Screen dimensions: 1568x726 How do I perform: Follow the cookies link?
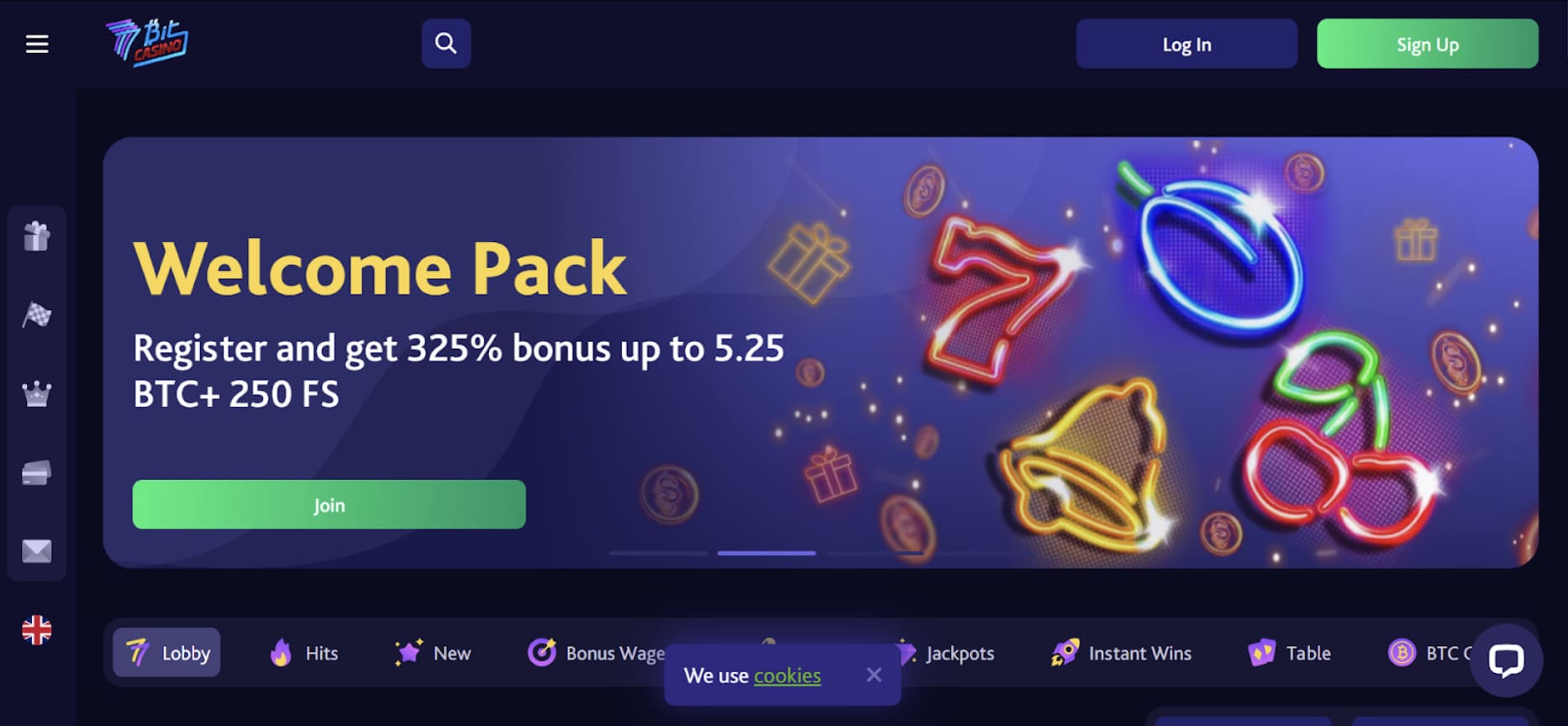[787, 676]
